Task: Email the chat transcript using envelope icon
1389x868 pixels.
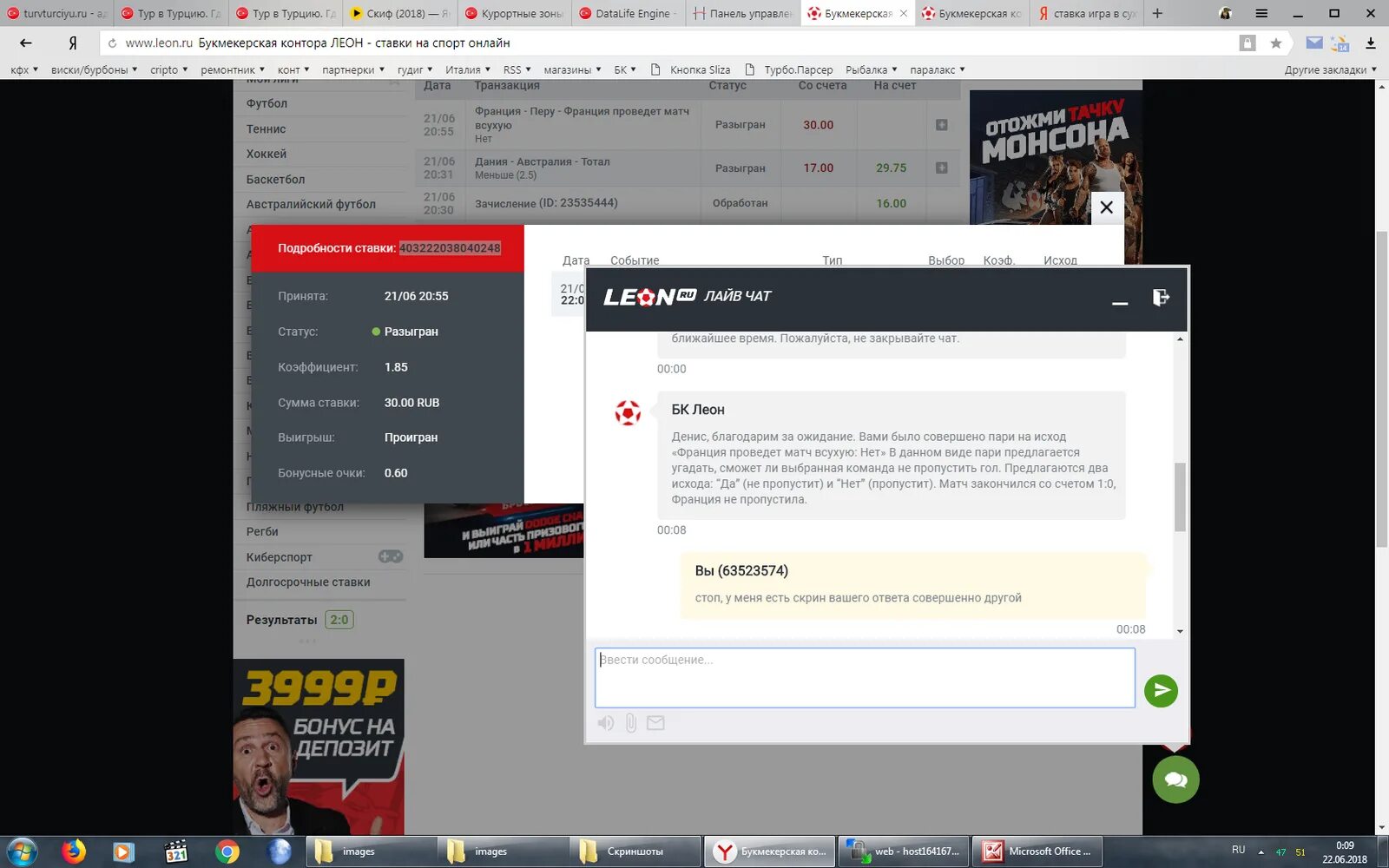Action: (655, 723)
